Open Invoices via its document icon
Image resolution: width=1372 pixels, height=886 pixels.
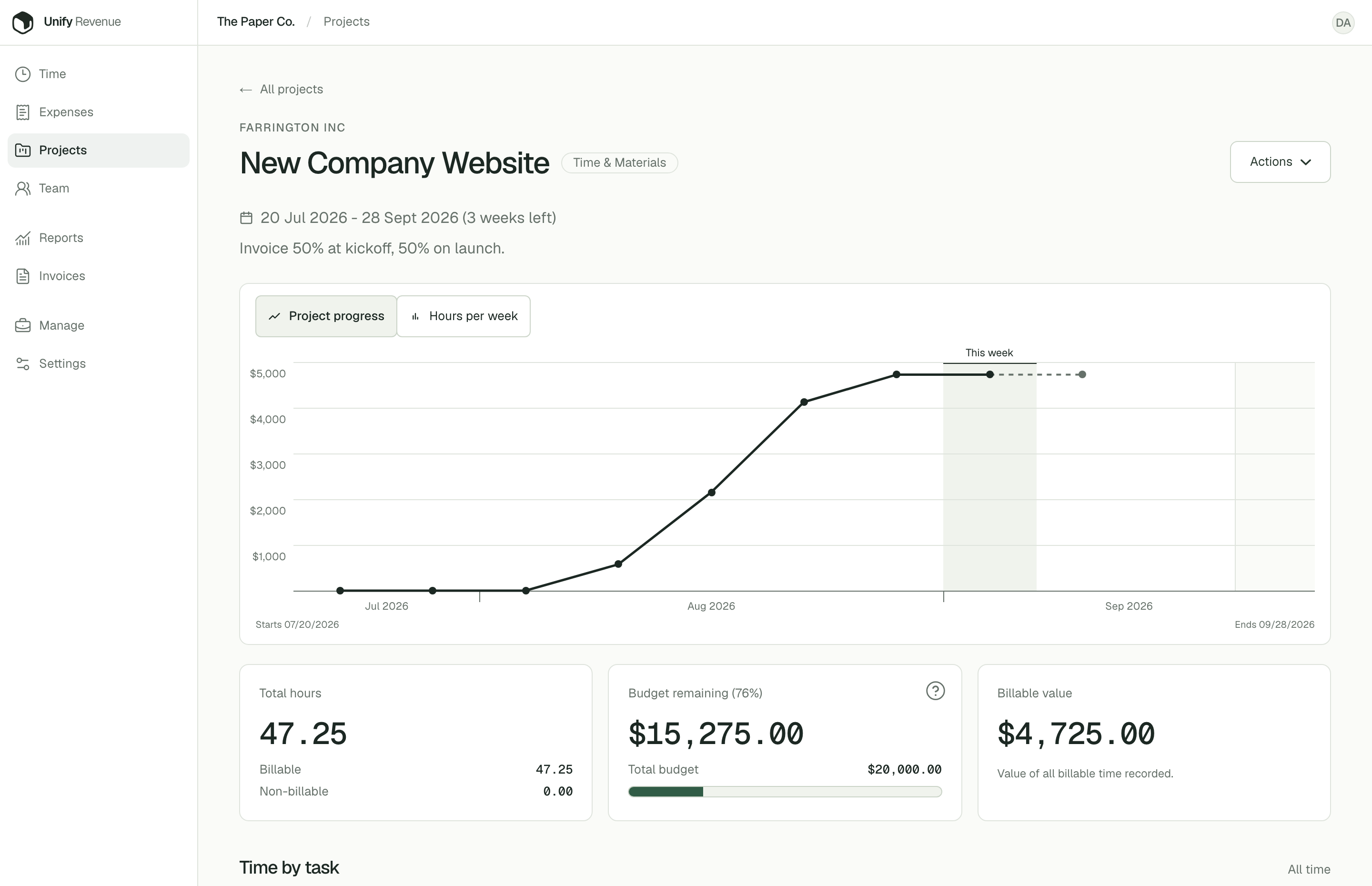pyautogui.click(x=22, y=276)
